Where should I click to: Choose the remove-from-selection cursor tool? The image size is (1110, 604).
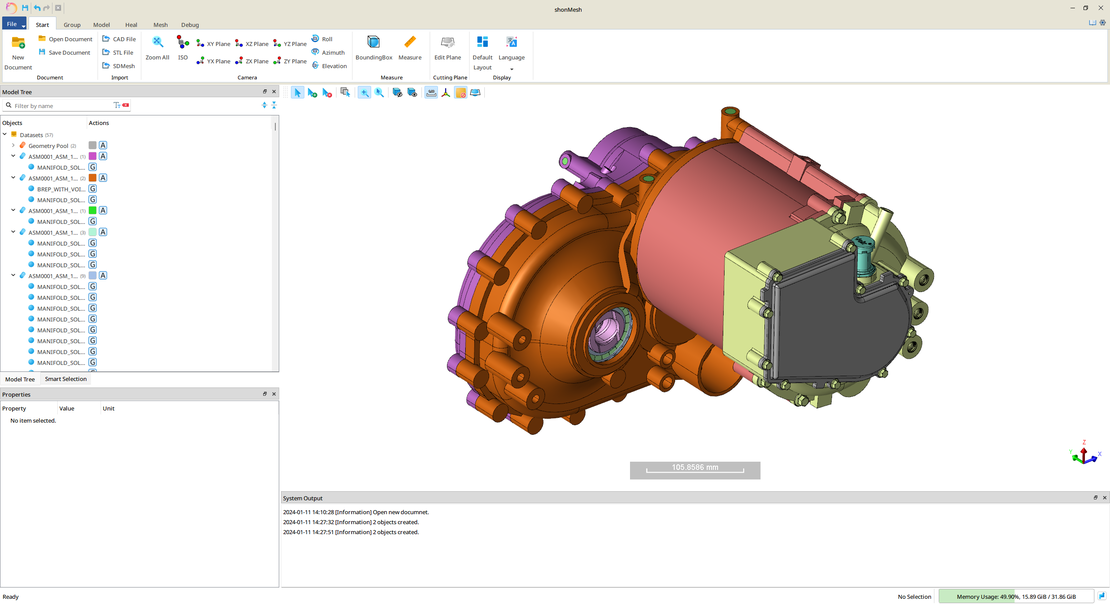pos(327,93)
